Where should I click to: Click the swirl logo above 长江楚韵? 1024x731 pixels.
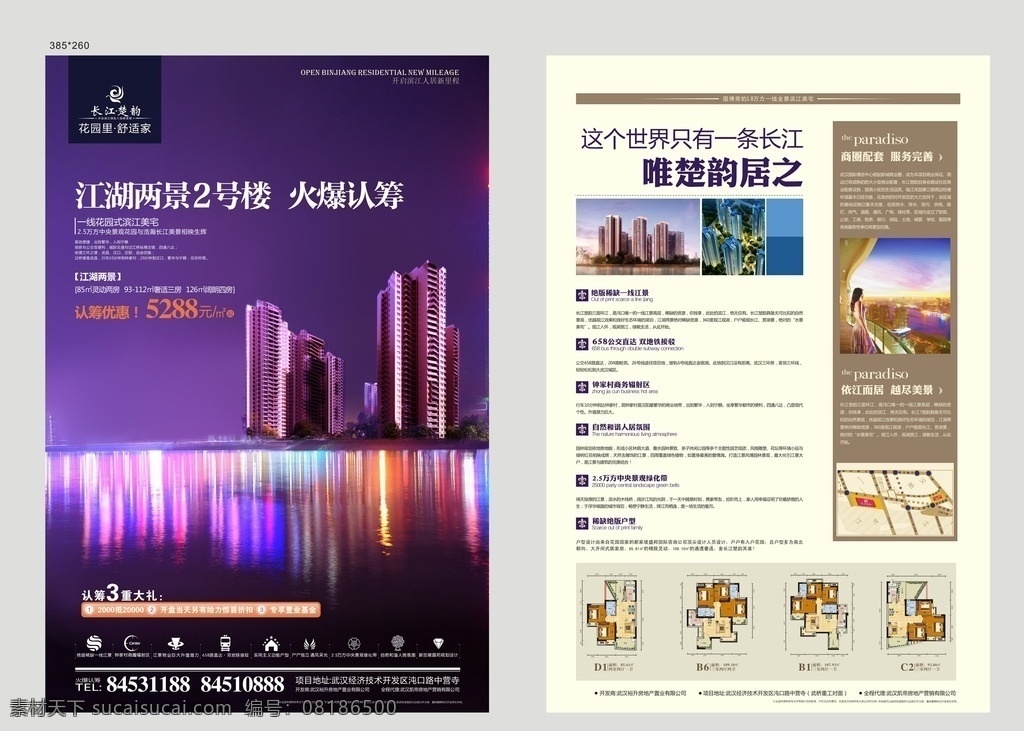coord(116,94)
